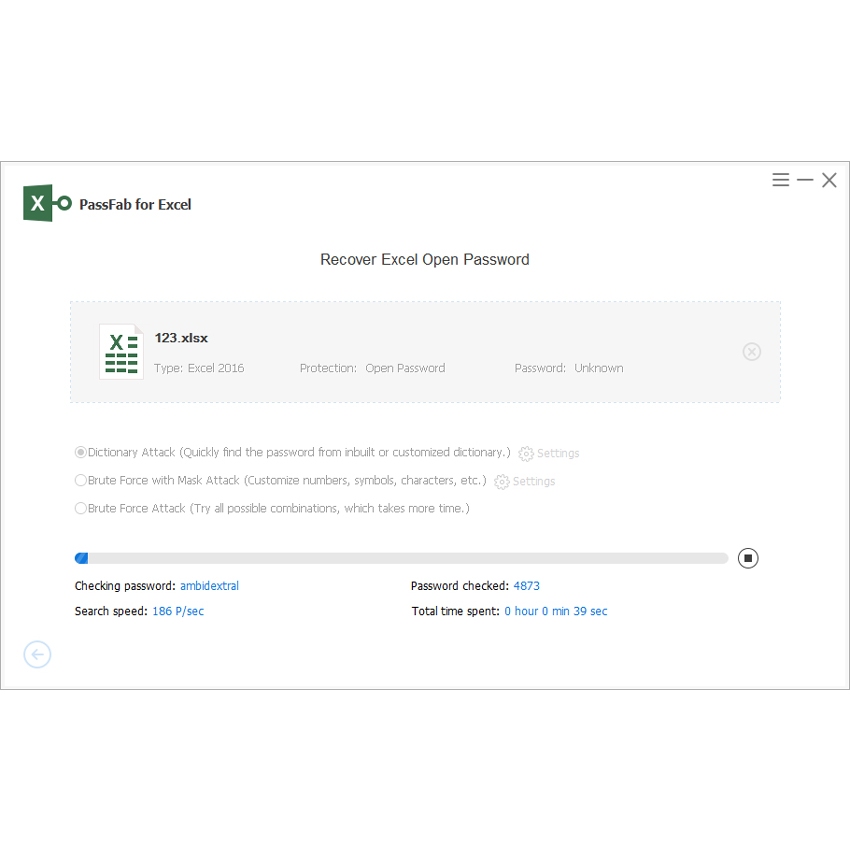Select Brute Force with Mask Attack option

[81, 480]
